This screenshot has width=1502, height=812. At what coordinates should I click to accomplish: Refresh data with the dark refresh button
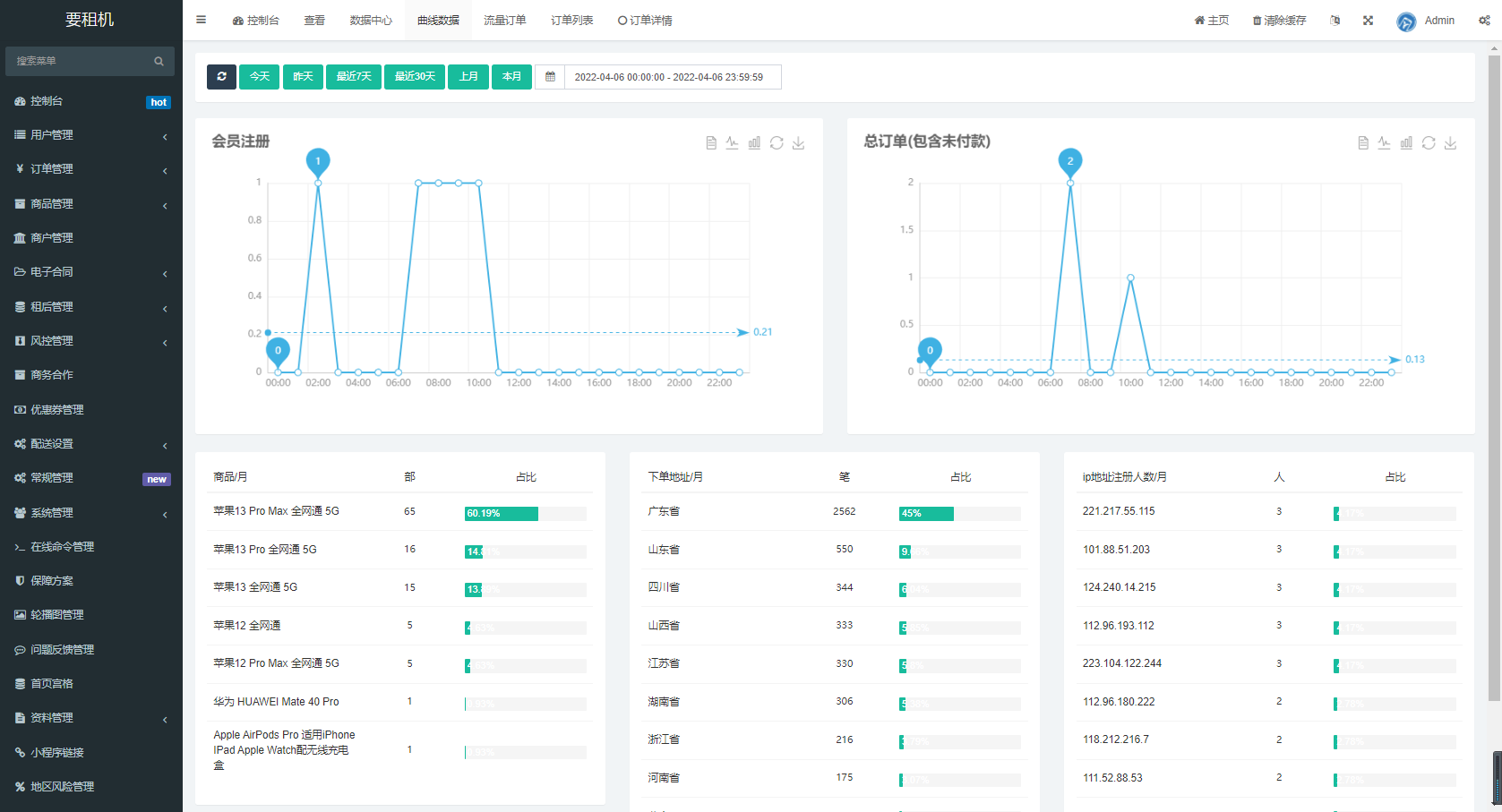[221, 77]
